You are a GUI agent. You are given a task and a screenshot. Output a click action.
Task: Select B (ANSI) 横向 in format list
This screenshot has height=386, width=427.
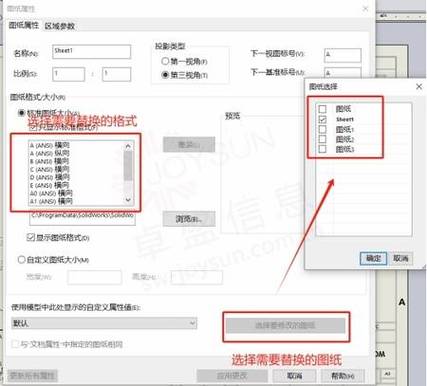point(50,161)
